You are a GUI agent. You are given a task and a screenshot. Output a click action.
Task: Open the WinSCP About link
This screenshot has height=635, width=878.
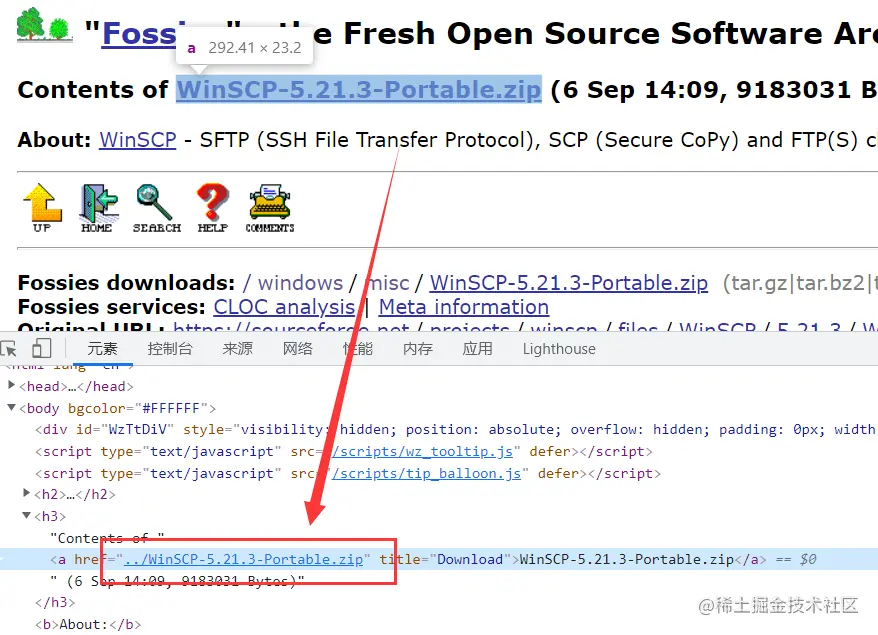(138, 139)
